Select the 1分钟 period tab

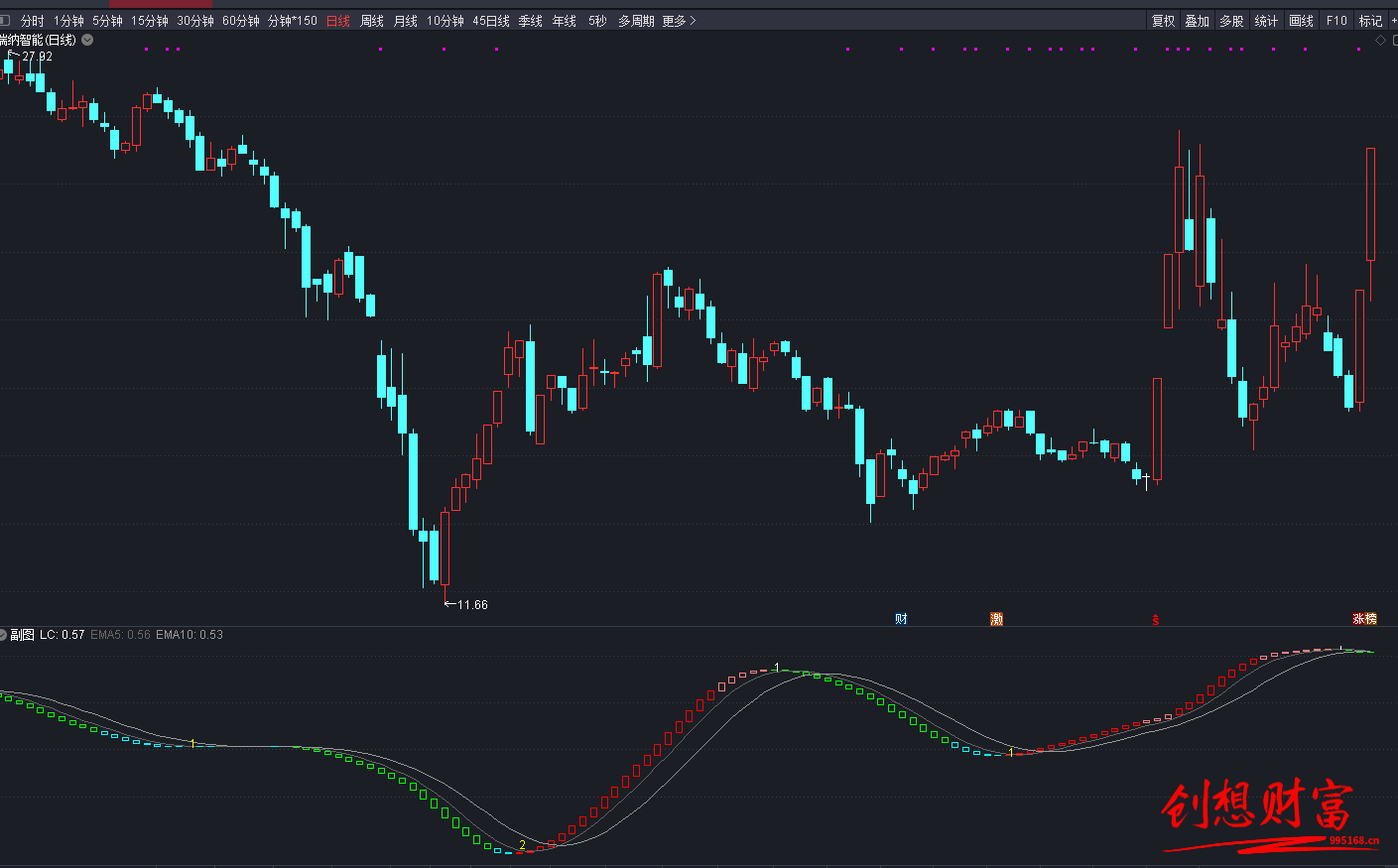click(x=69, y=21)
